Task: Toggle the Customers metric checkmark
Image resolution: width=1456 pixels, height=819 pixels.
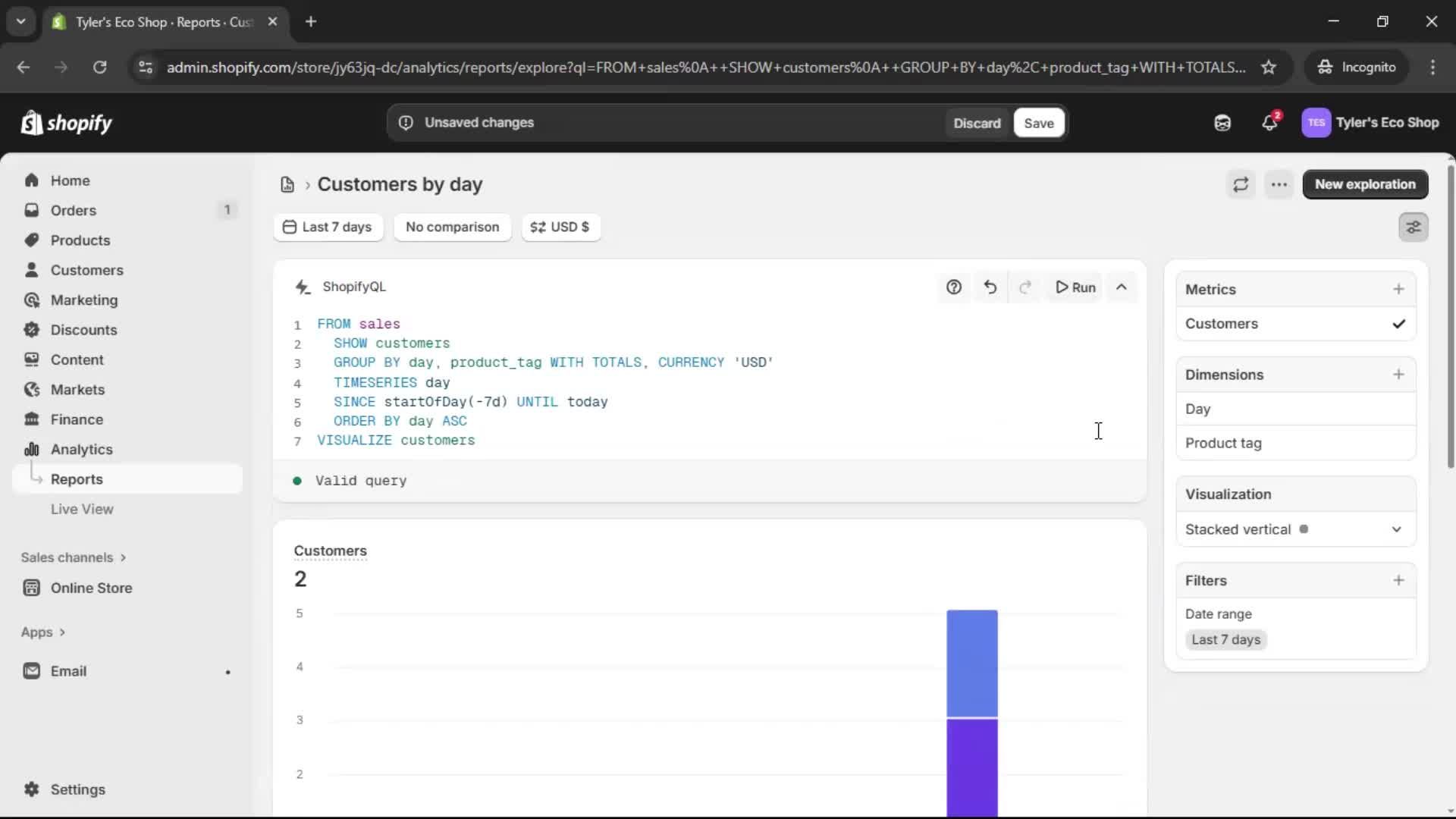Action: pos(1399,323)
